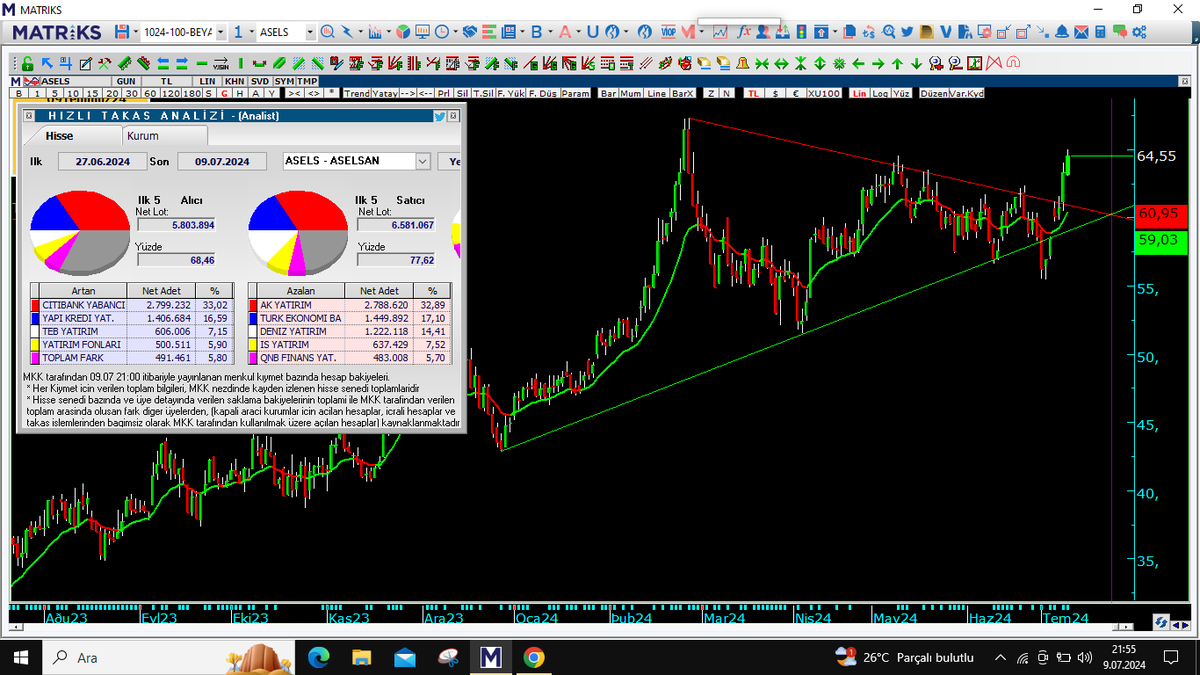
Task: Click blue swatch beside YAPI KREDI YAT.
Action: coord(35,317)
